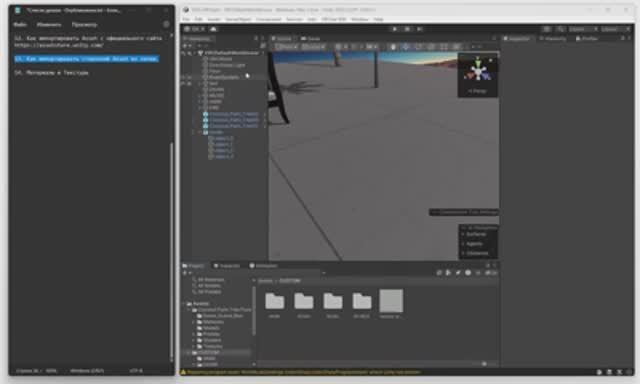Image resolution: width=640 pixels, height=384 pixels.
Task: Select the Transform tool
Action: pyautogui.click(x=457, y=47)
